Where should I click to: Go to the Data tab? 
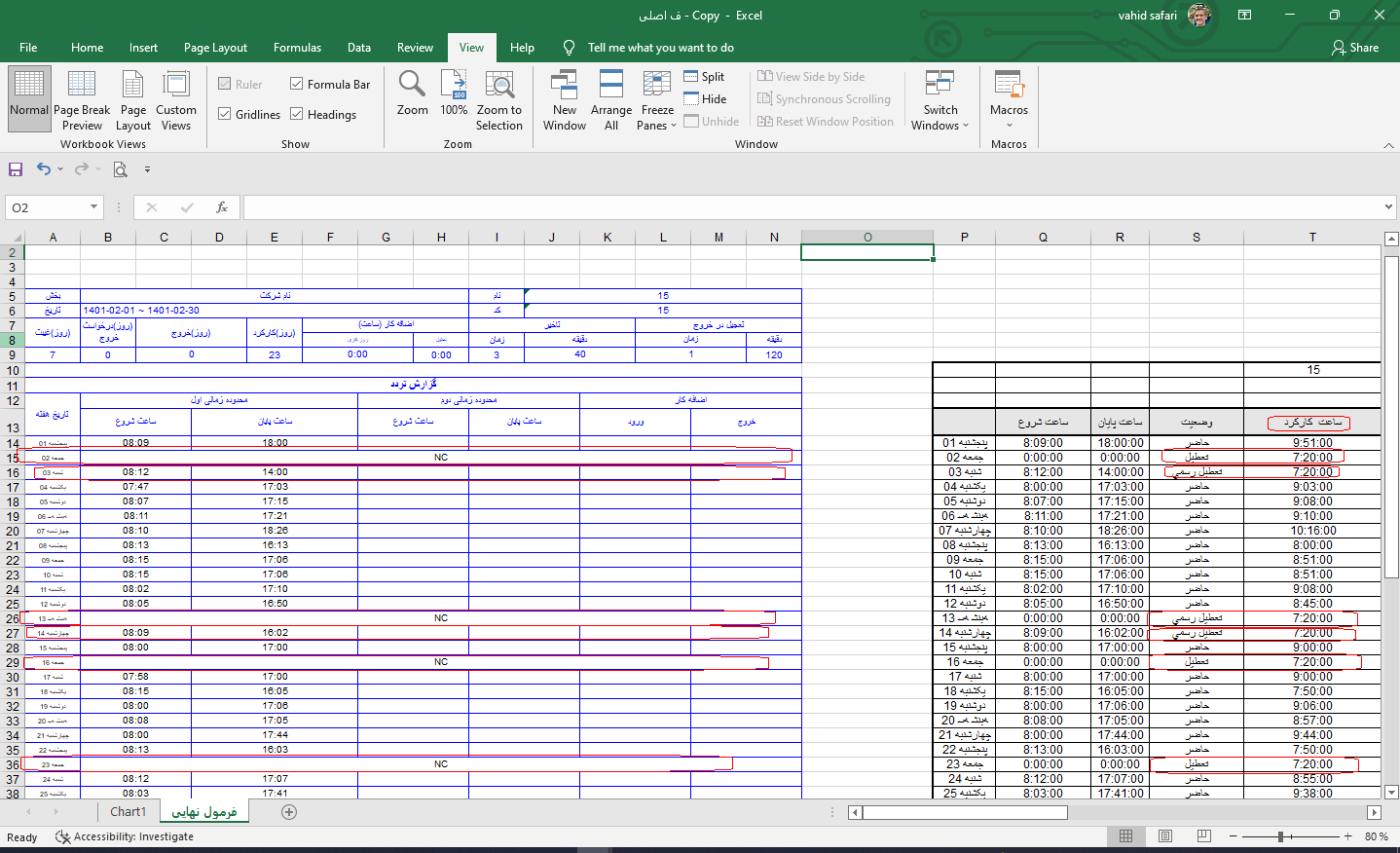coord(359,48)
